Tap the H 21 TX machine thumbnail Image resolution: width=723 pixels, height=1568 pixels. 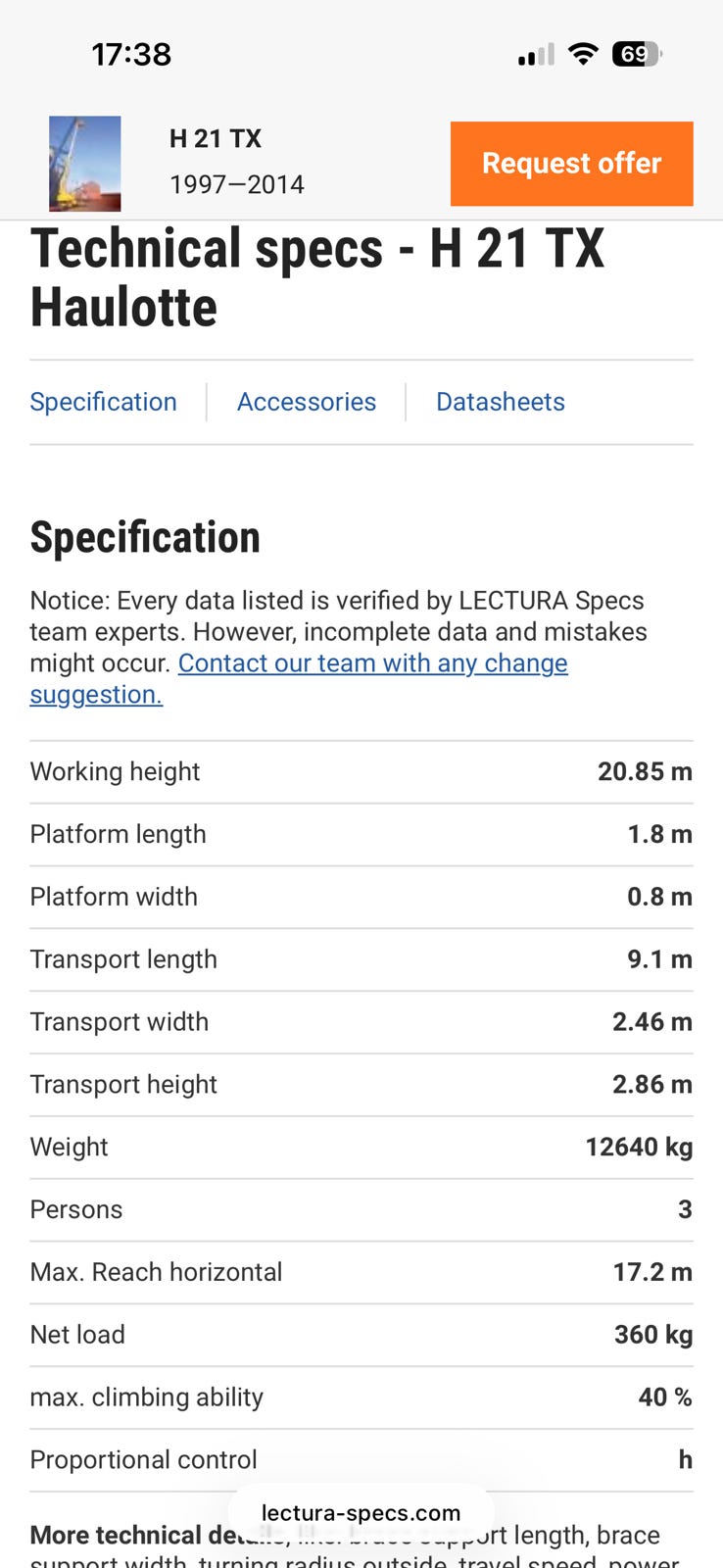click(x=85, y=164)
